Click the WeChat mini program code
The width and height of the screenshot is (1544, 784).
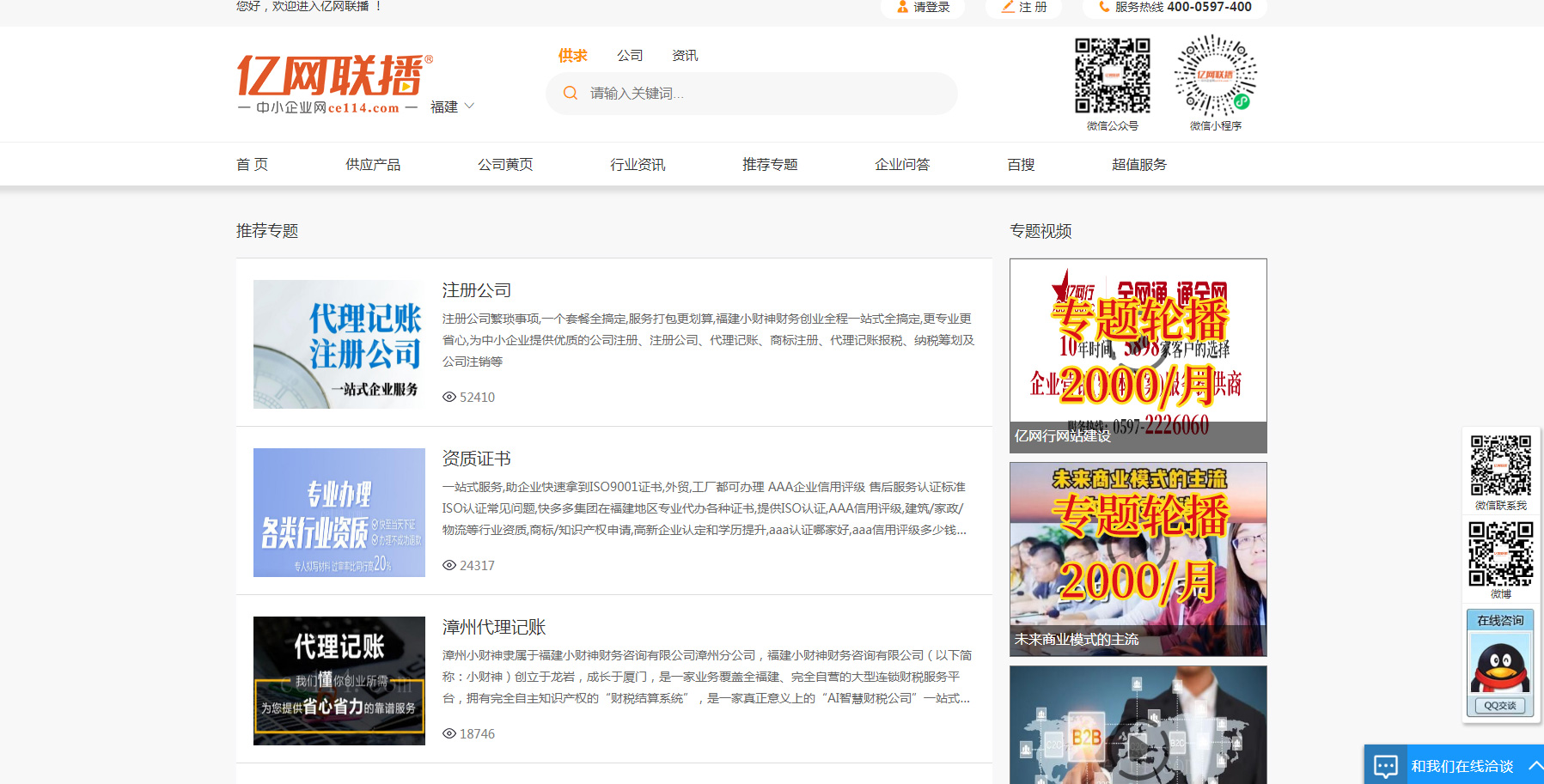[x=1215, y=76]
